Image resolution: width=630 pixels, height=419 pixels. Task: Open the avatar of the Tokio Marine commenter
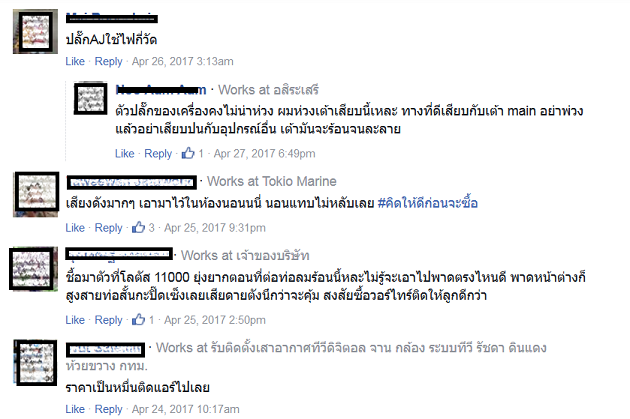click(x=36, y=194)
